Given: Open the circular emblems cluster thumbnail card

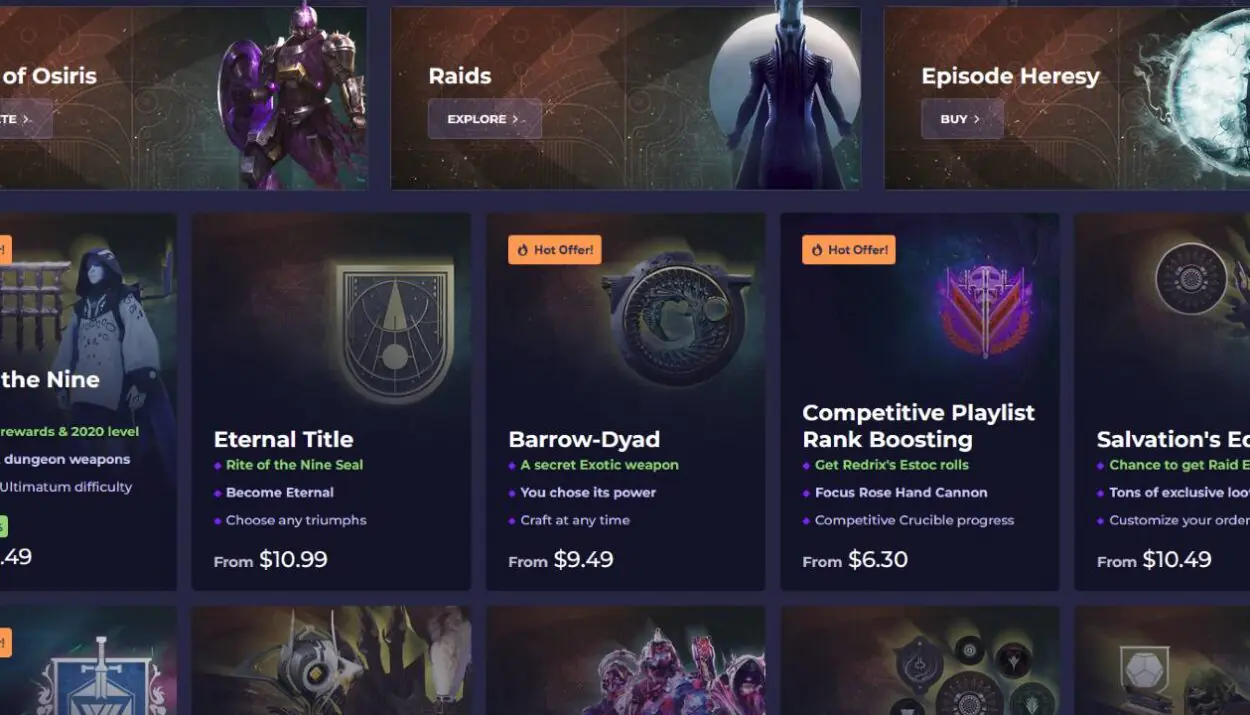Looking at the screenshot, I should coord(919,660).
